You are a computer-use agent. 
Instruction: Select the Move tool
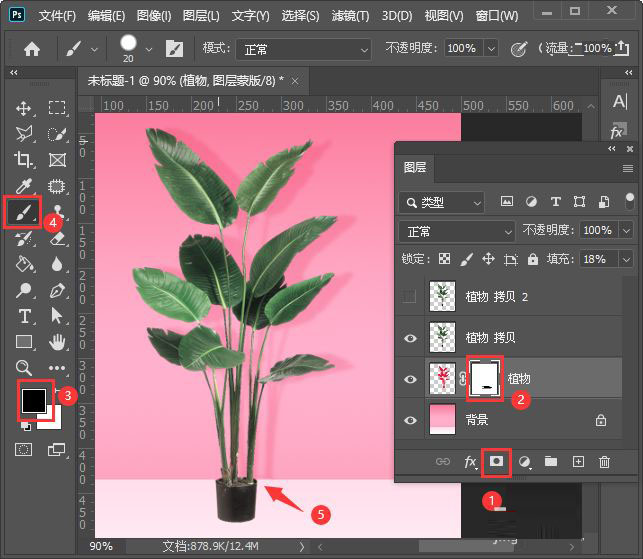click(x=23, y=108)
